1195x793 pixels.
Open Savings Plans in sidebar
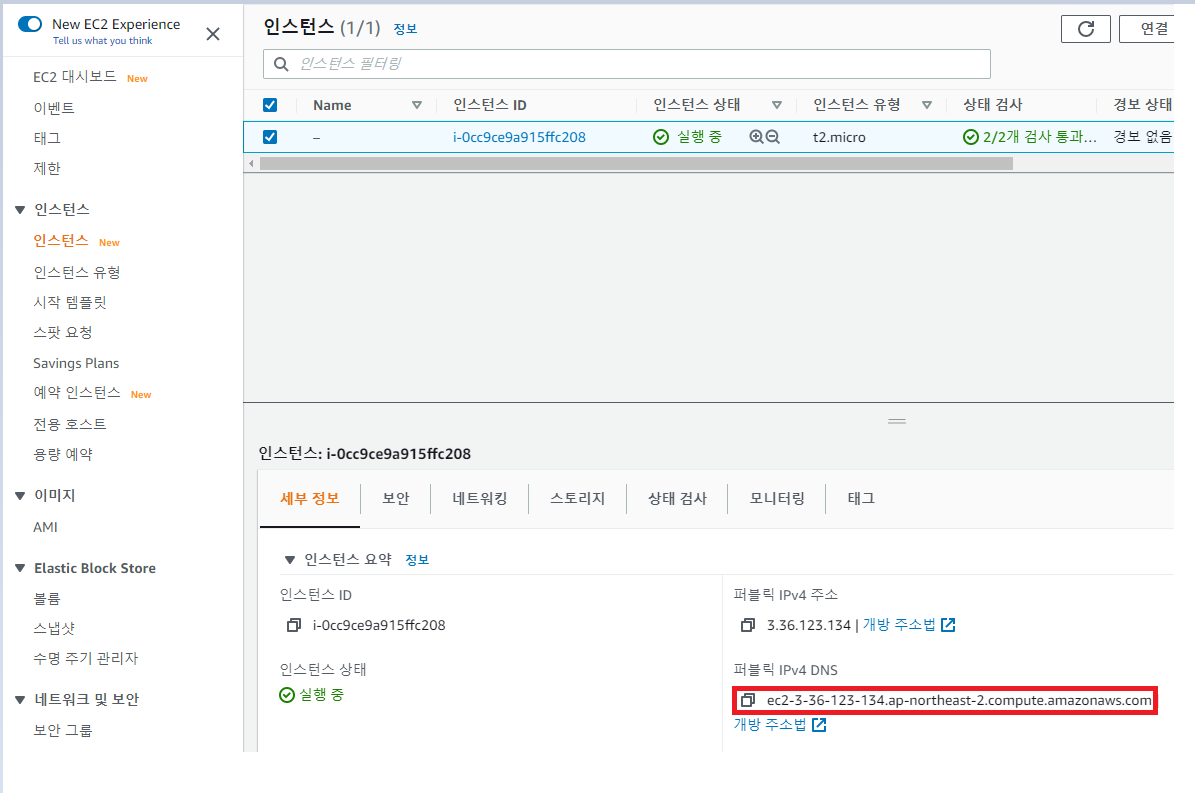pos(76,363)
